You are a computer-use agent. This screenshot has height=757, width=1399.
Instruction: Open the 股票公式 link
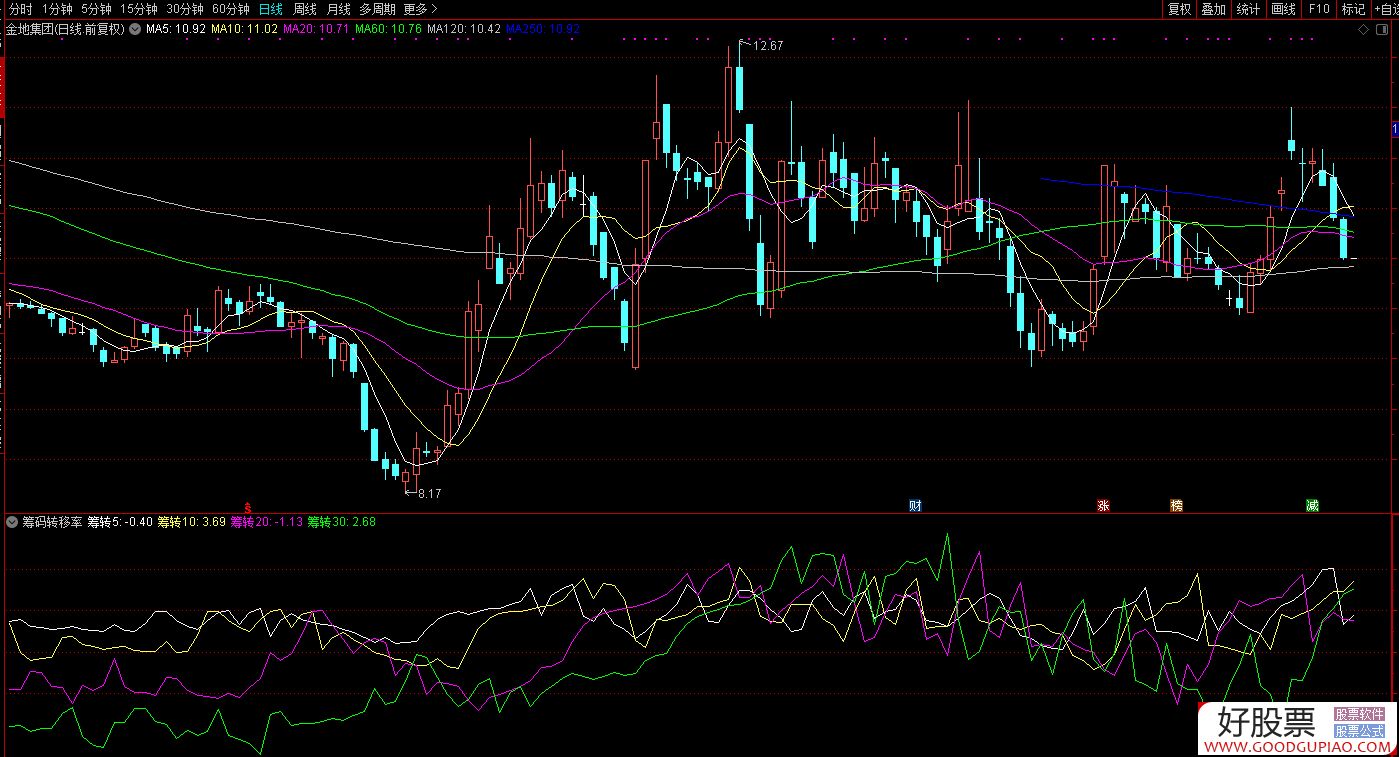tap(1359, 732)
